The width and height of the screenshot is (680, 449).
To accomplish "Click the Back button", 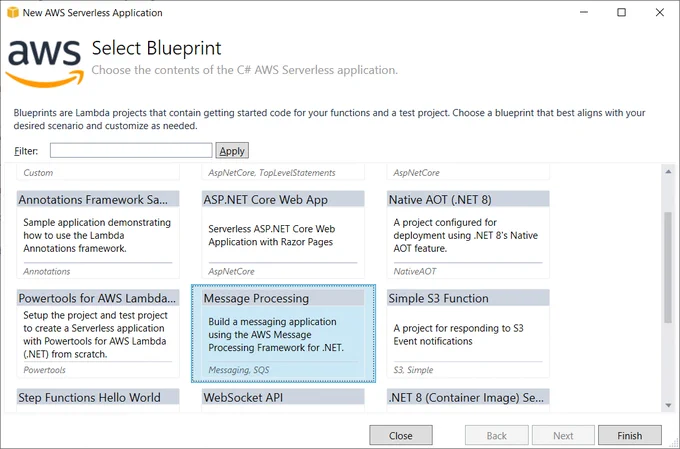I will click(x=497, y=435).
